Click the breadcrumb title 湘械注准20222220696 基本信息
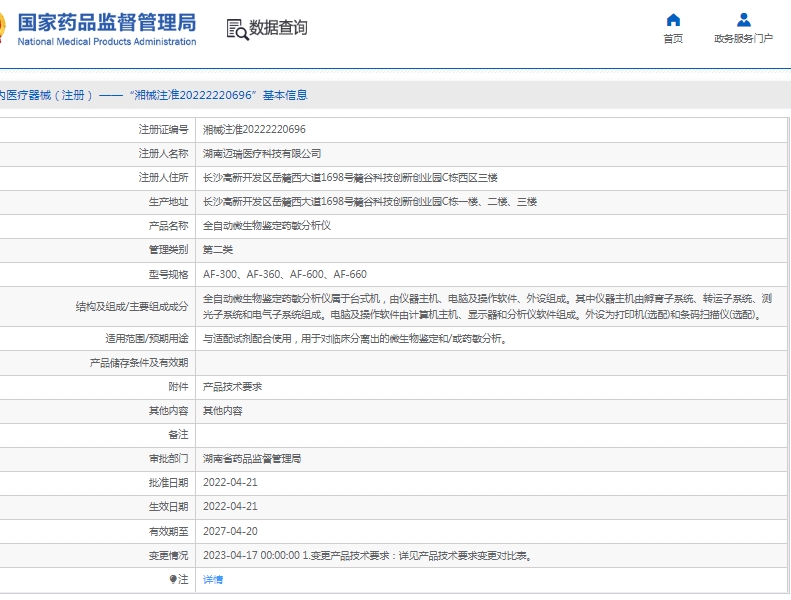Screen dimensions: 791x600 218,95
